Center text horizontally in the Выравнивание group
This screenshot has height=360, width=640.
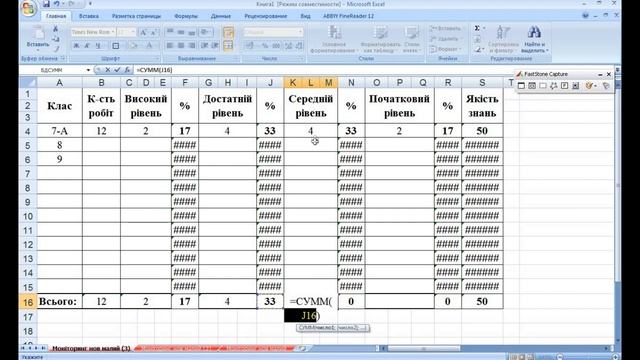(x=181, y=46)
